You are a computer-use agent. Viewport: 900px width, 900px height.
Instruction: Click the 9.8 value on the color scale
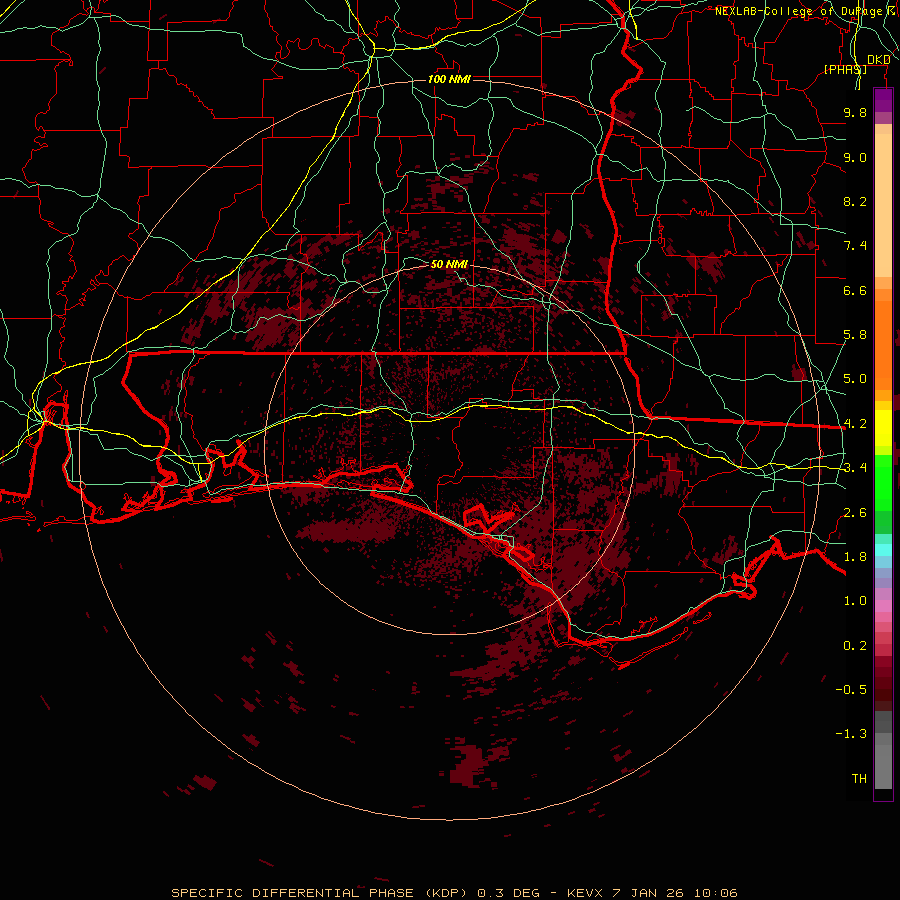click(855, 112)
